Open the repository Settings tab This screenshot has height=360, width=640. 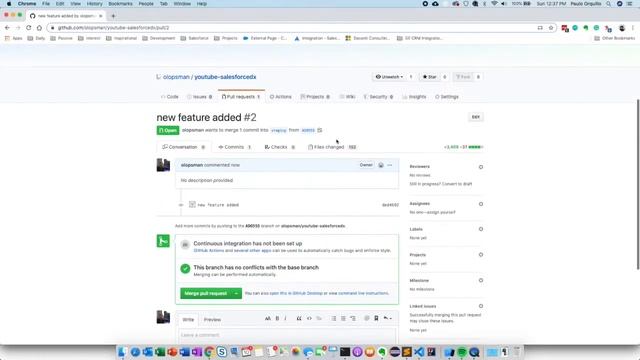pyautogui.click(x=447, y=97)
